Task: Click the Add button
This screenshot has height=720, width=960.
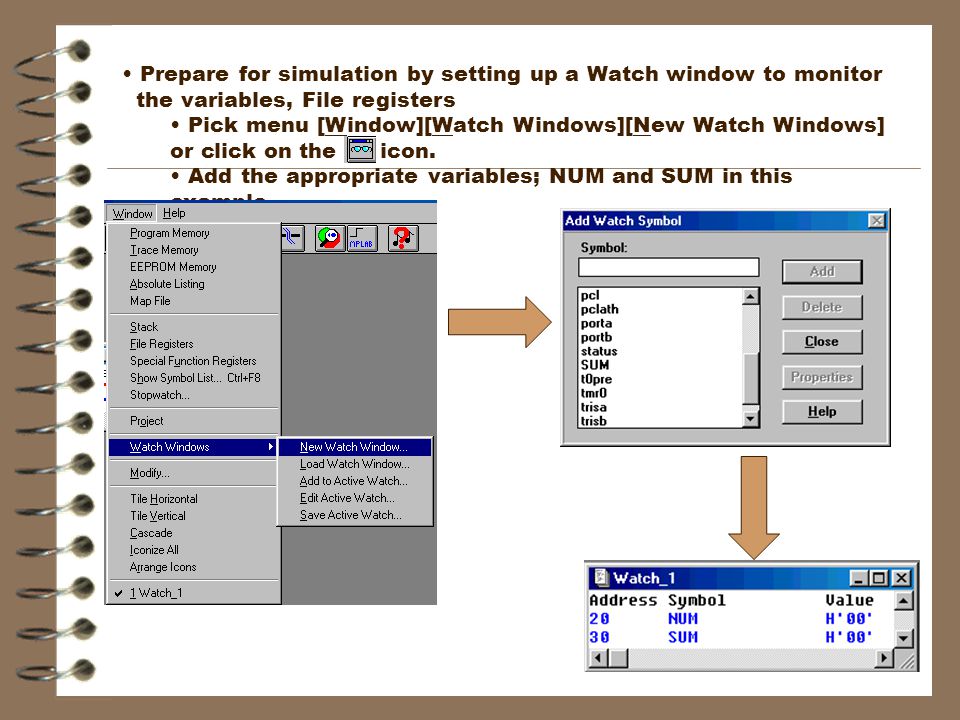Action: coord(822,272)
